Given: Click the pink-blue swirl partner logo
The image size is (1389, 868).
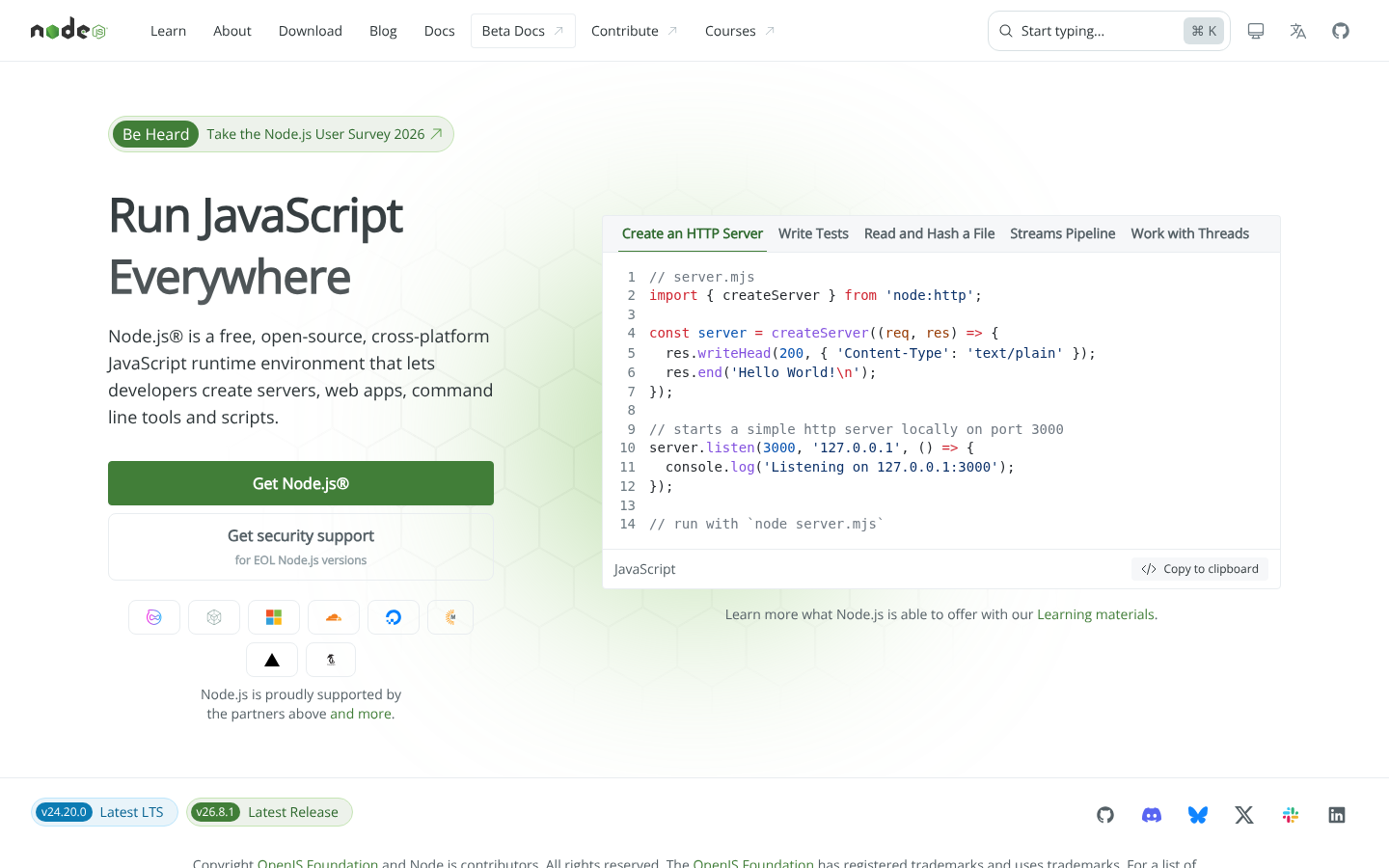Looking at the screenshot, I should 154,617.
